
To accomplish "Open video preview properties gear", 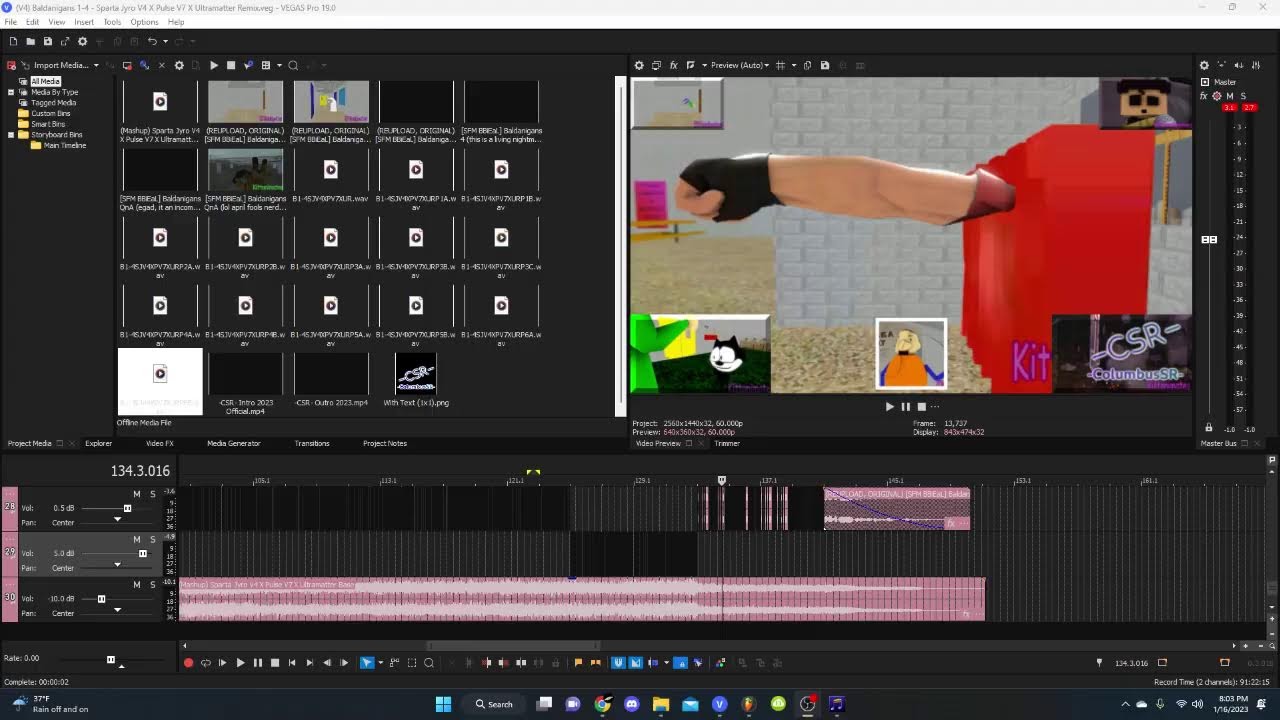I will coord(639,65).
